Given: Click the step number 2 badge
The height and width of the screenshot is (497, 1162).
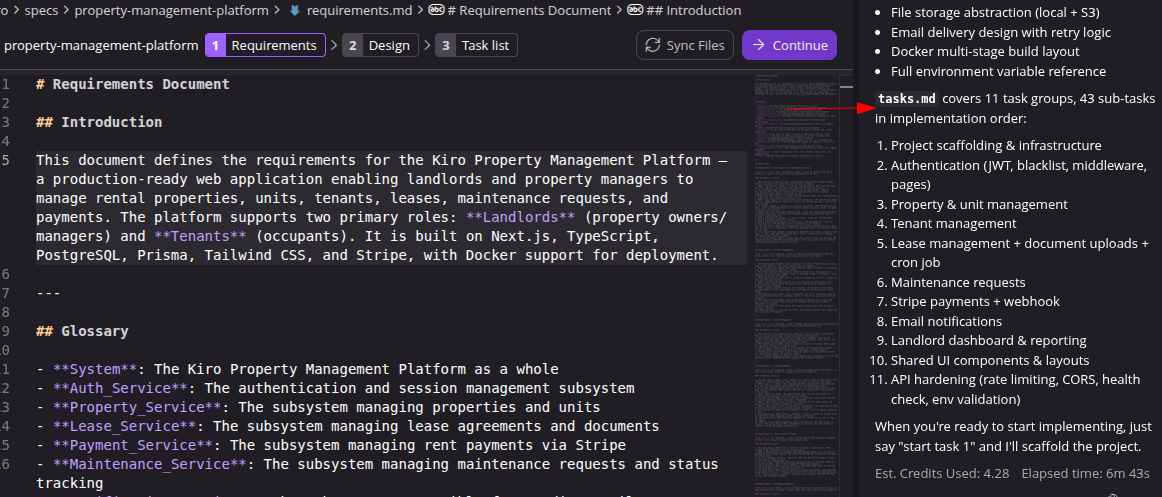Looking at the screenshot, I should (352, 45).
